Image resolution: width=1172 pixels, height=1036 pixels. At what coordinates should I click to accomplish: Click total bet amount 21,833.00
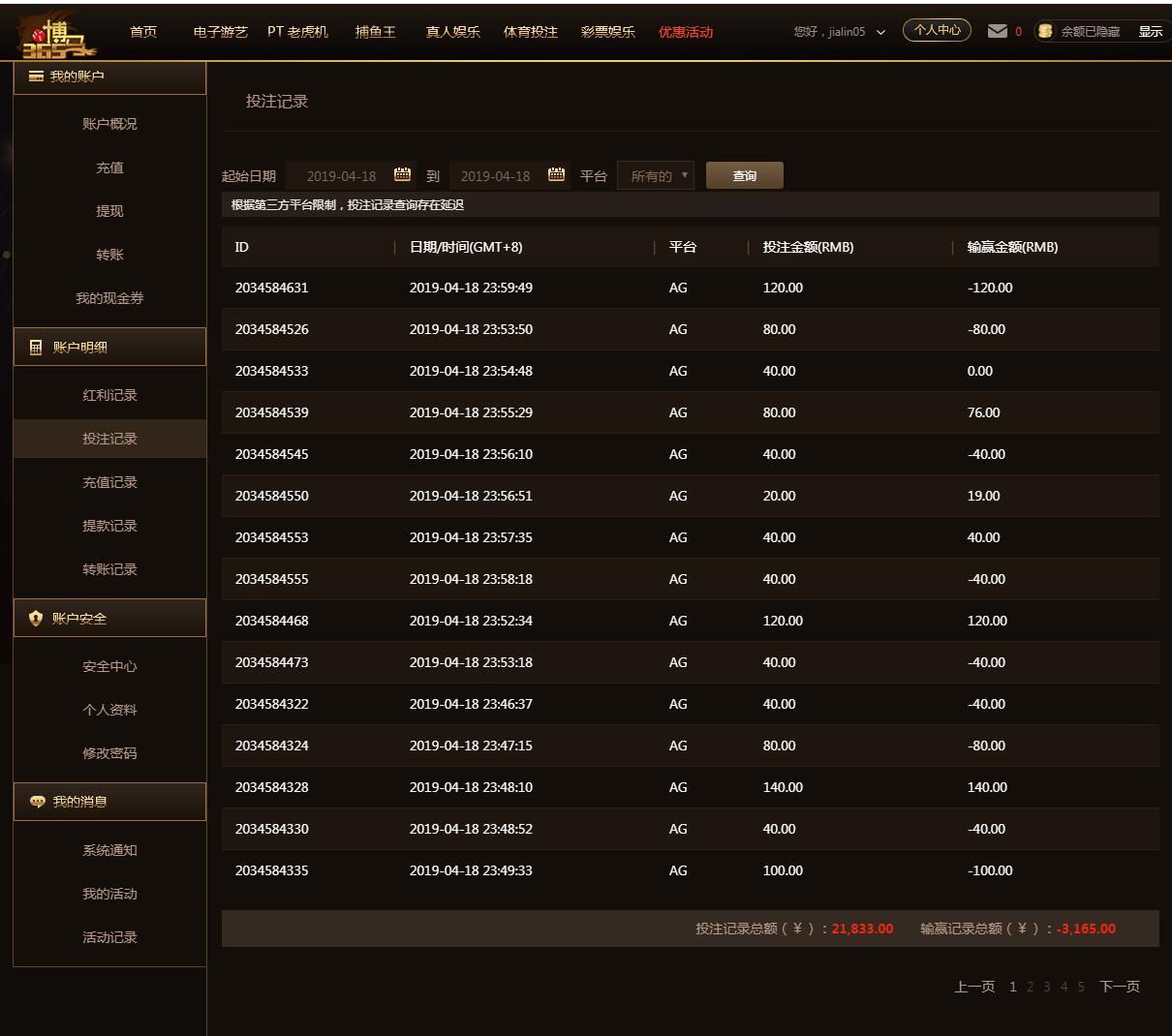[x=862, y=929]
